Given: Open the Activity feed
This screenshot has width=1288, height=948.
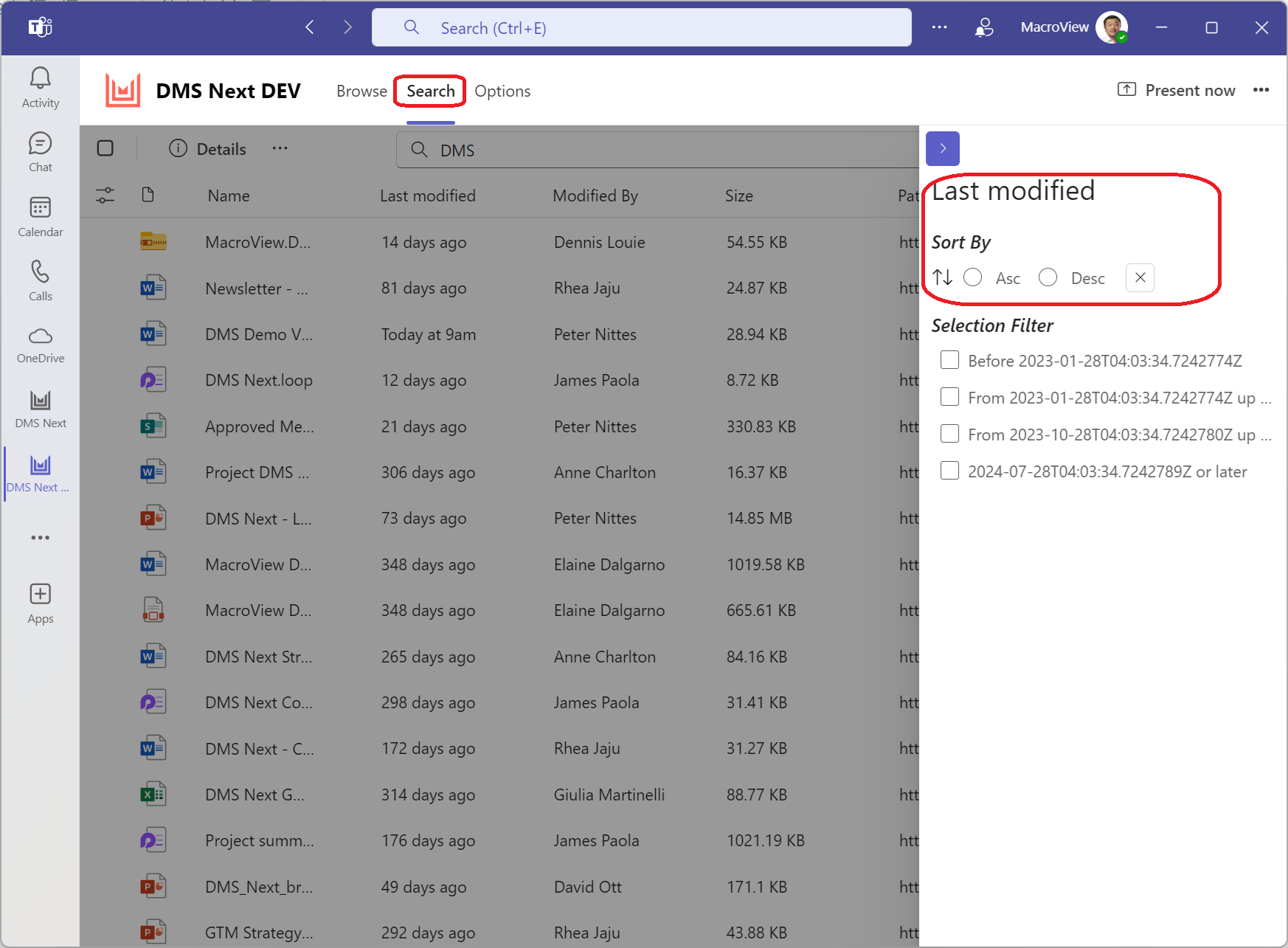Looking at the screenshot, I should click(41, 88).
